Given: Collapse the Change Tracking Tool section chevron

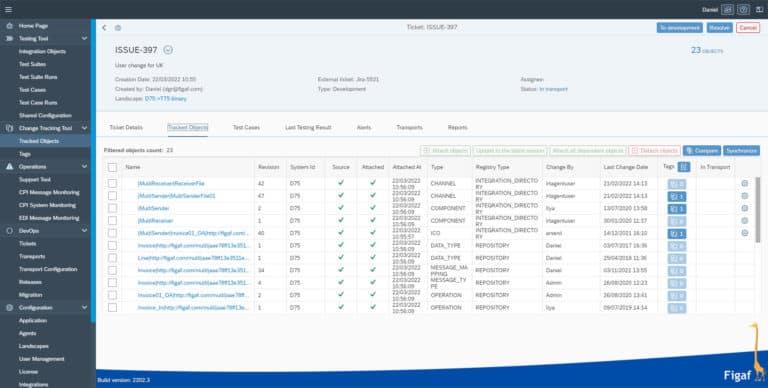Looking at the screenshot, I should click(x=84, y=128).
